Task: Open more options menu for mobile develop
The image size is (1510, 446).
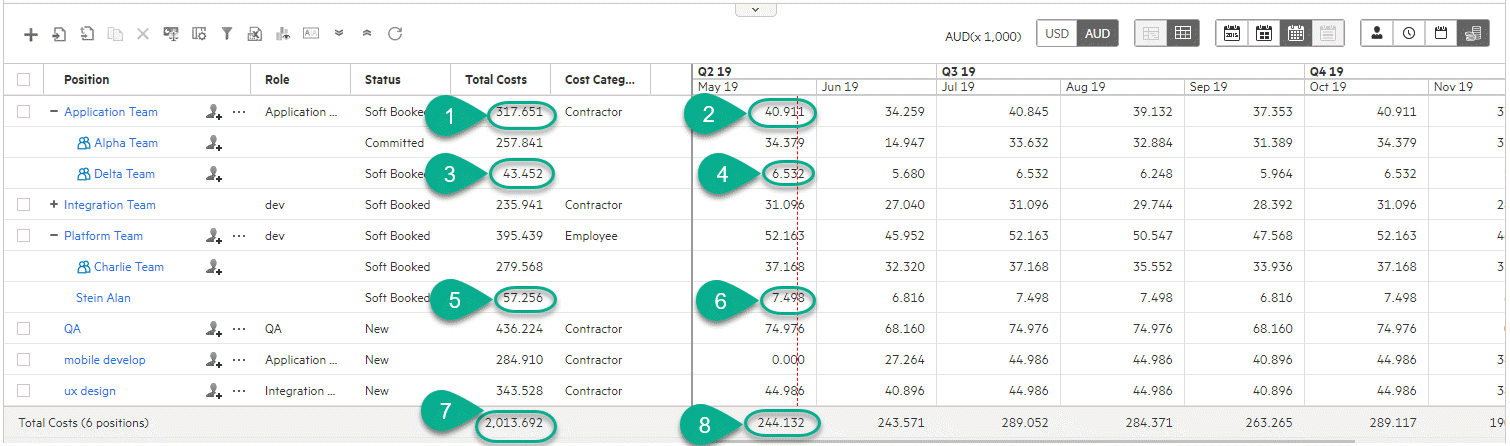Action: click(x=238, y=360)
